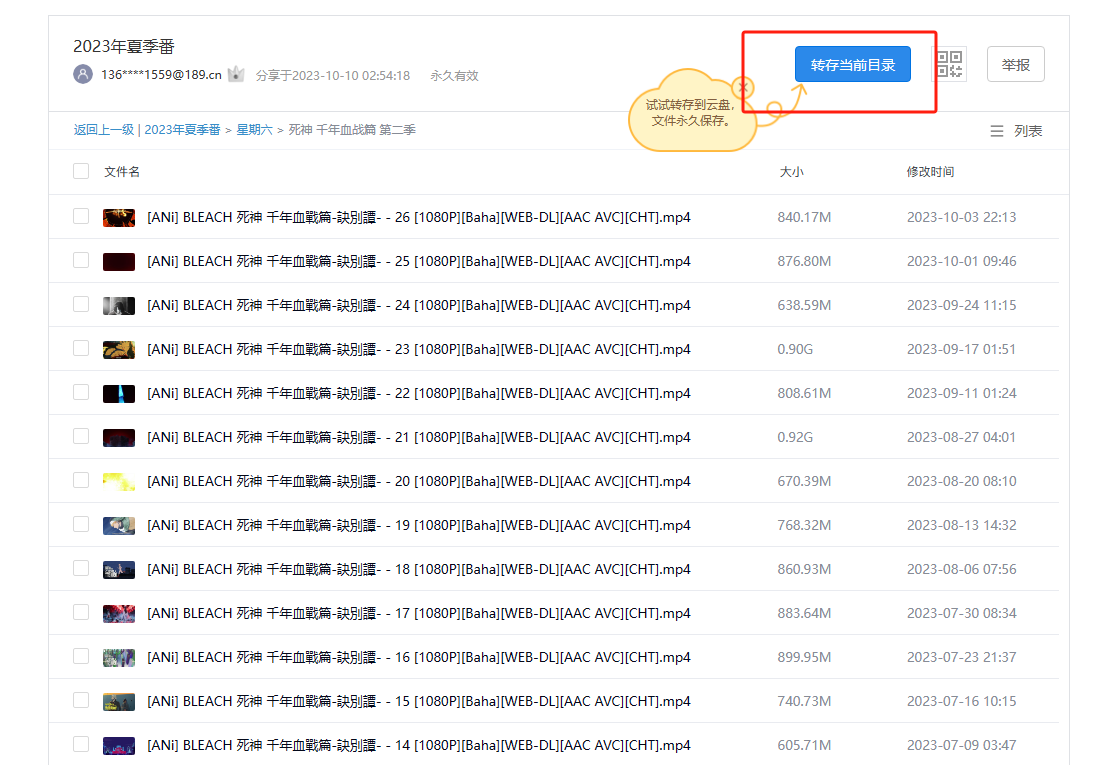Sort files by 修改时间 column header

pyautogui.click(x=930, y=172)
